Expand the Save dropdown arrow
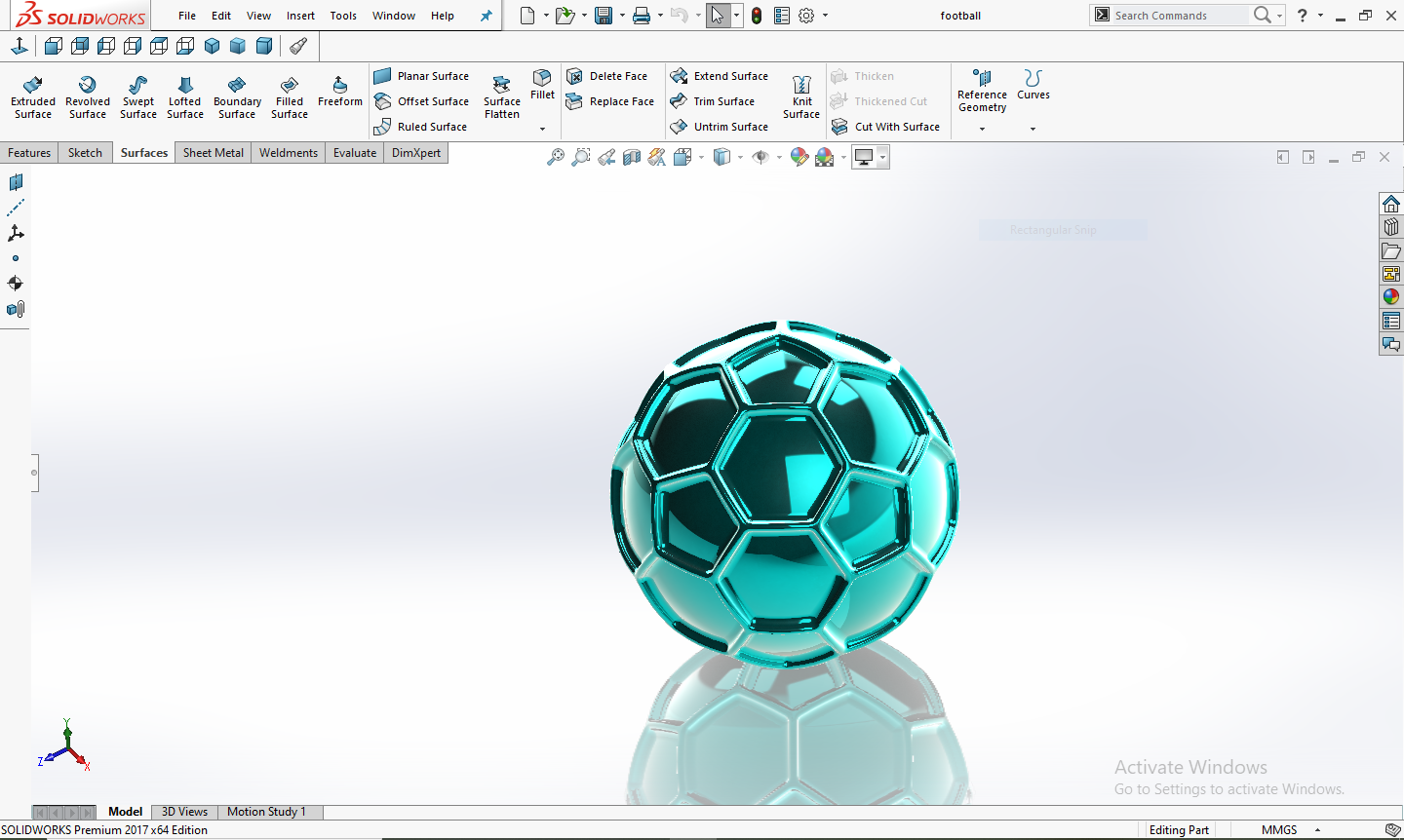1404x840 pixels. click(622, 16)
